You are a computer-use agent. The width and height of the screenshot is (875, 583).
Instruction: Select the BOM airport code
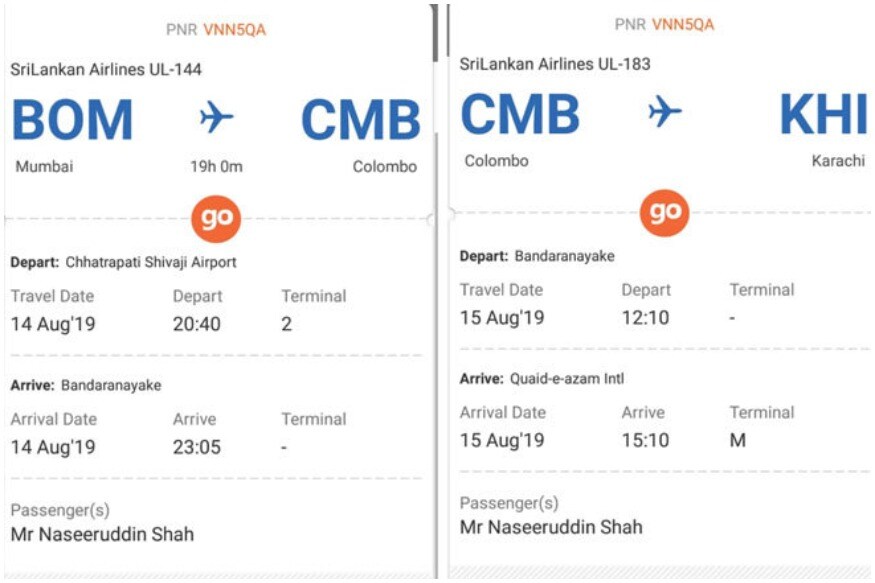coord(72,119)
